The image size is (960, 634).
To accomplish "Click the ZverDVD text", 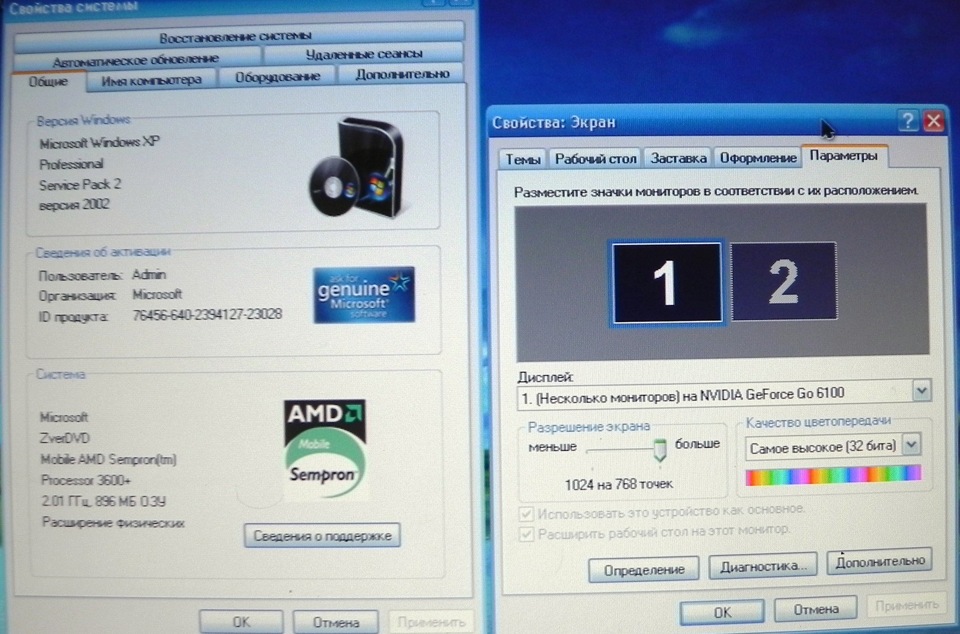I will [65, 438].
